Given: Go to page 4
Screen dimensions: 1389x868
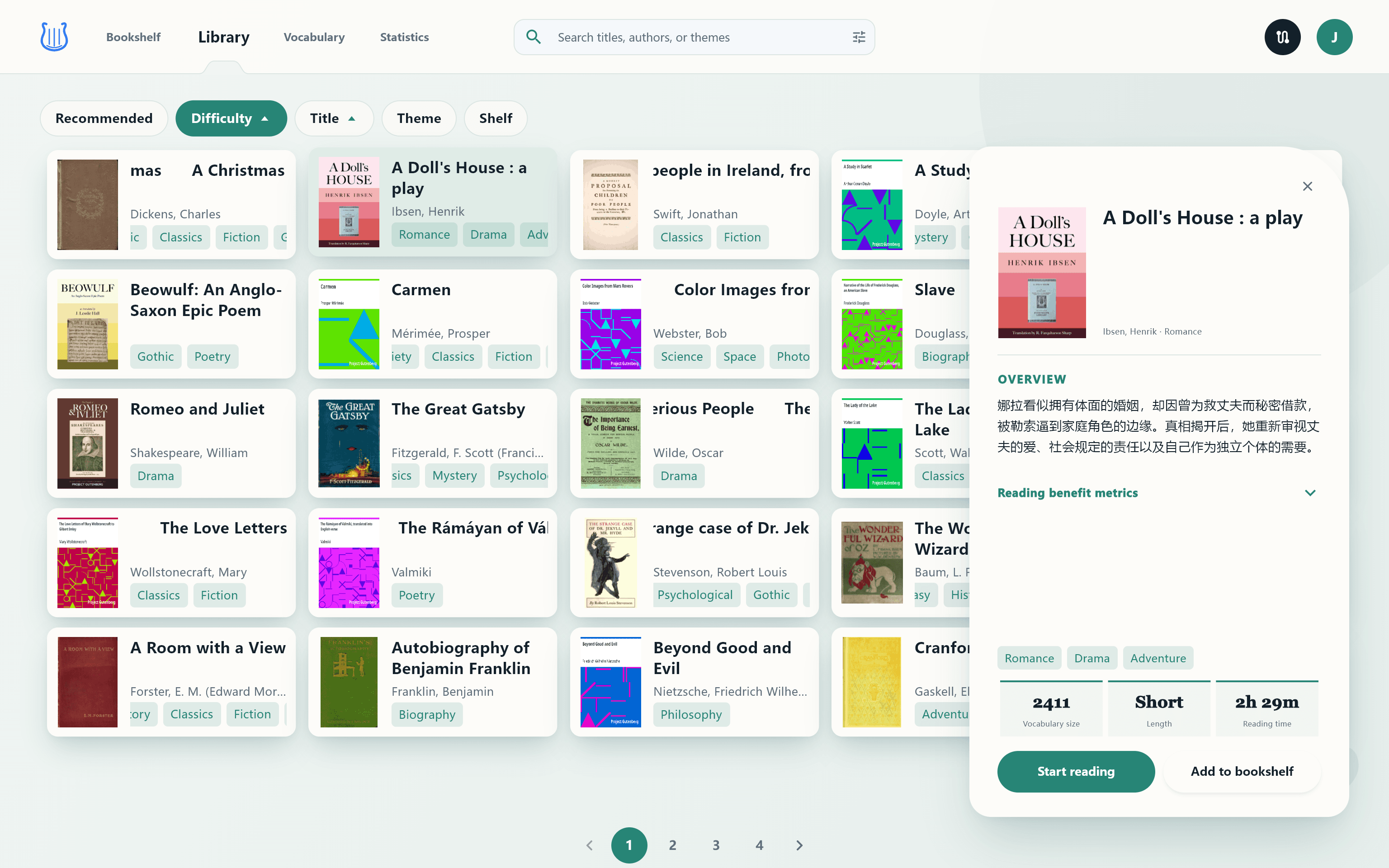Looking at the screenshot, I should (759, 845).
